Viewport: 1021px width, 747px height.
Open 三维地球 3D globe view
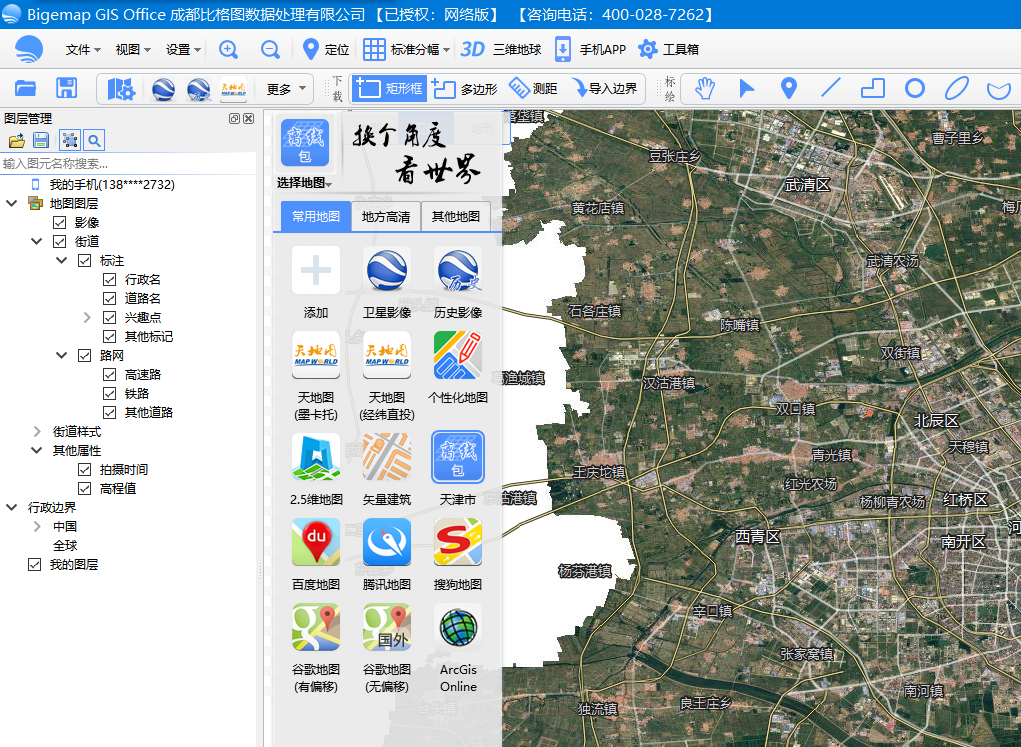pyautogui.click(x=501, y=49)
